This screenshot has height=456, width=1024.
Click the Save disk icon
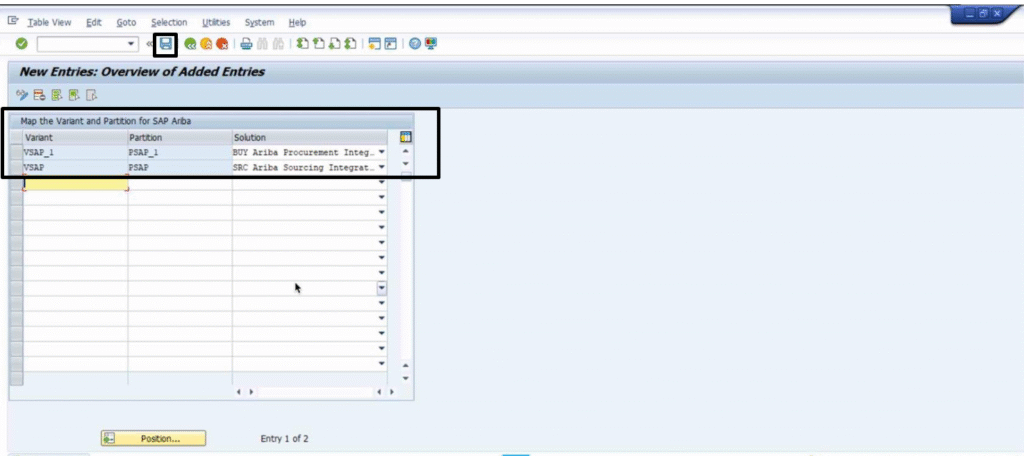tap(166, 44)
